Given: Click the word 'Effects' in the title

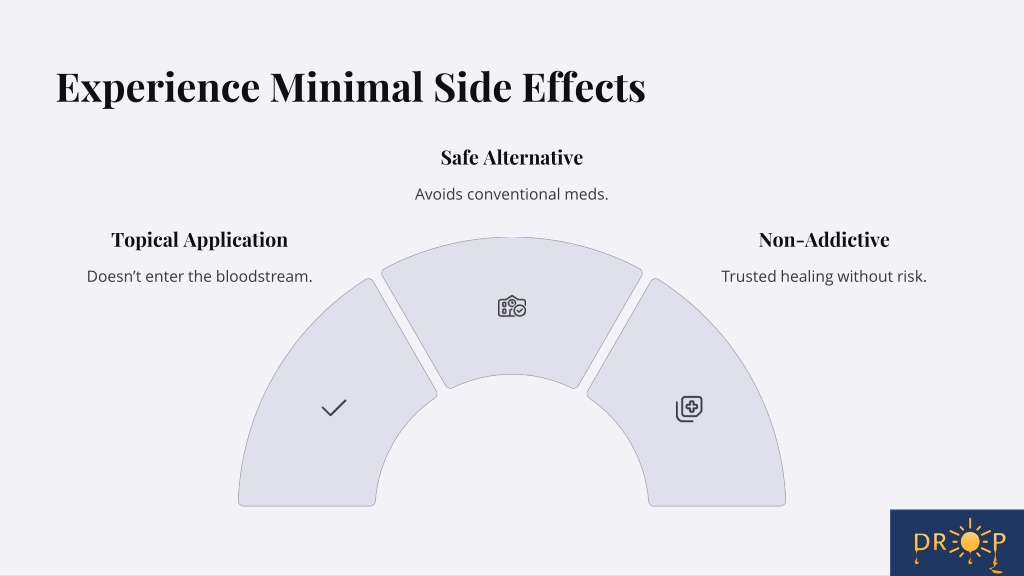Looking at the screenshot, I should (x=584, y=87).
